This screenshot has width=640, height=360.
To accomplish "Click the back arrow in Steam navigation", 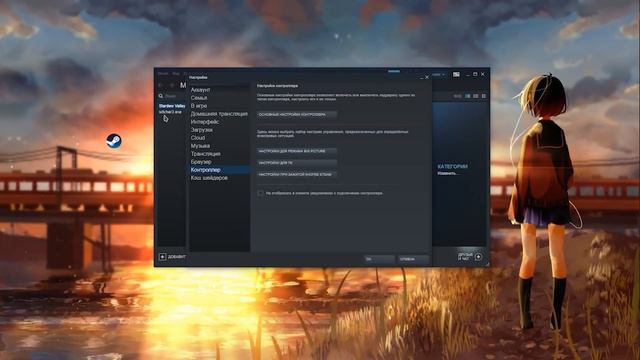I will 161,85.
